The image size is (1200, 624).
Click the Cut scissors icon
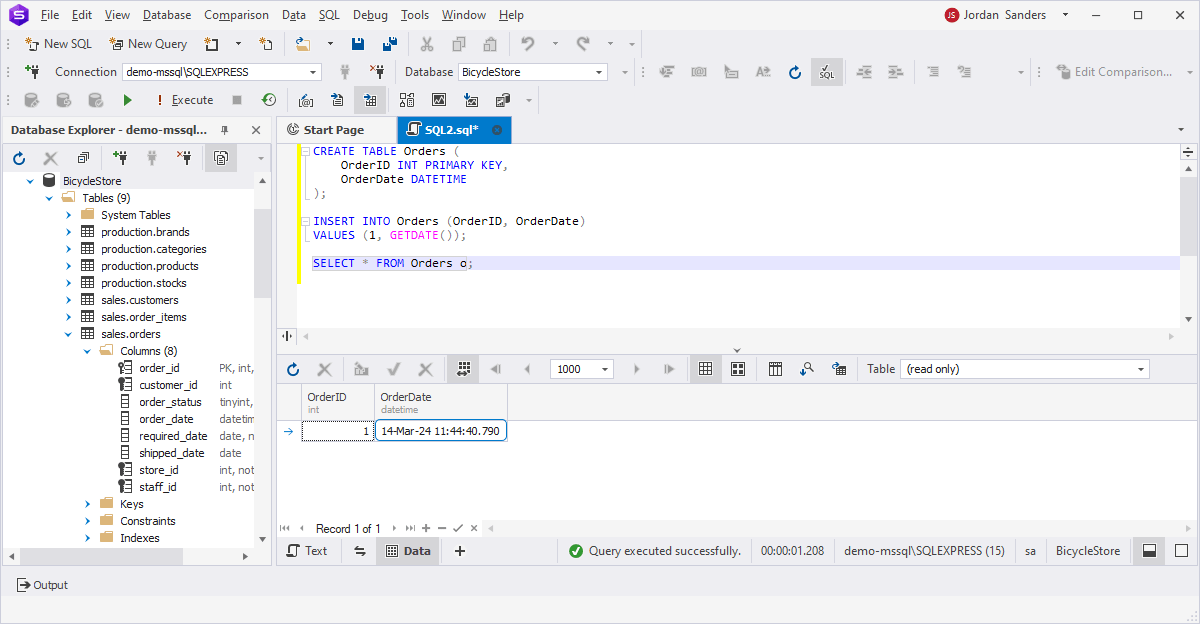coord(427,44)
